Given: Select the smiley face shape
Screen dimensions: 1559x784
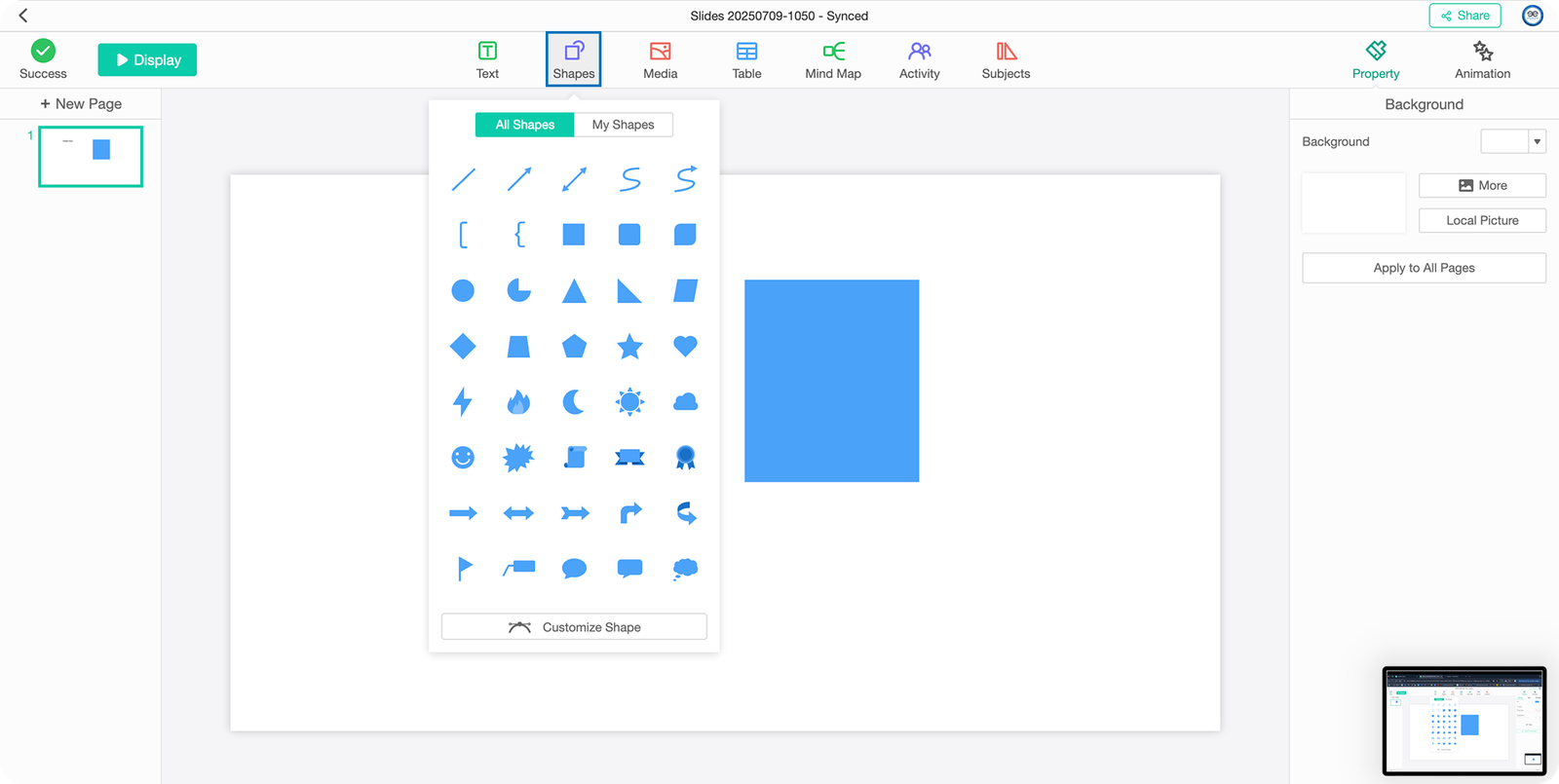Looking at the screenshot, I should (x=463, y=457).
